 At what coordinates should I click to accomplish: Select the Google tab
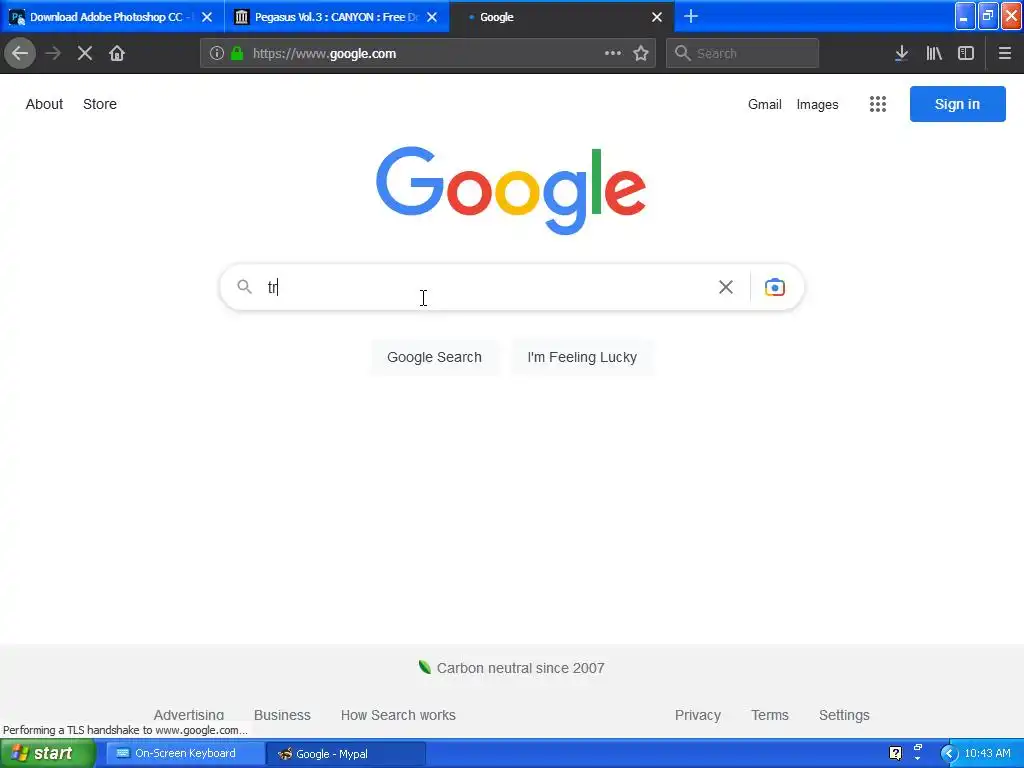click(562, 17)
